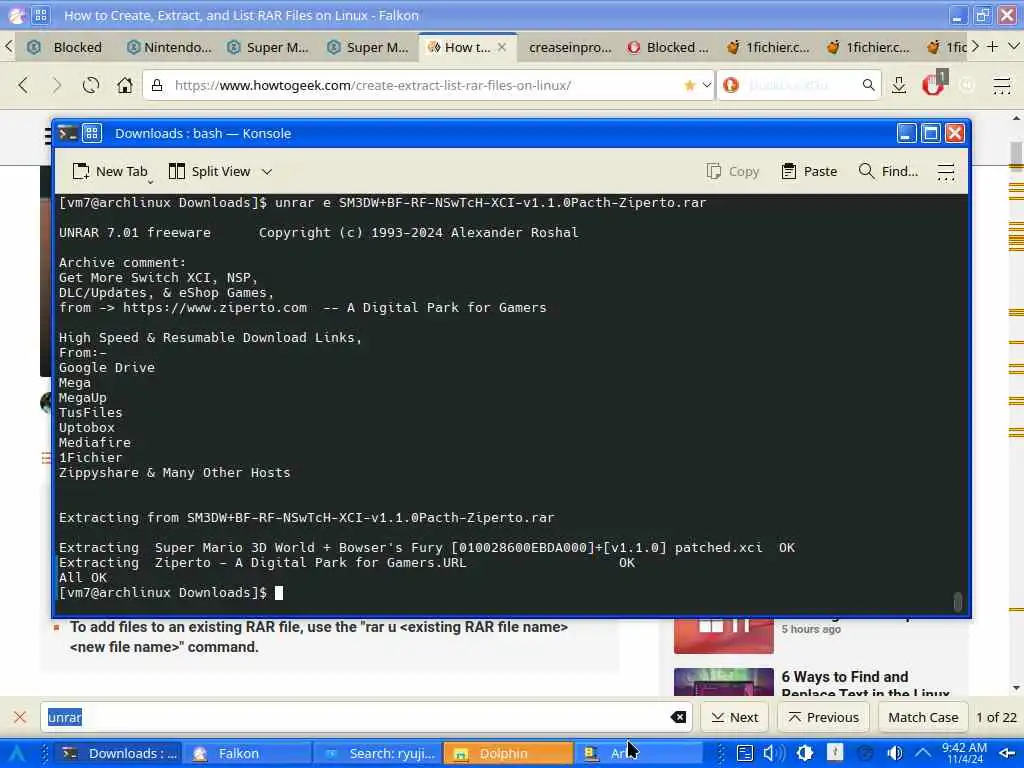
Task: Open the Falkon main menu icon
Action: pyautogui.click(x=1002, y=85)
